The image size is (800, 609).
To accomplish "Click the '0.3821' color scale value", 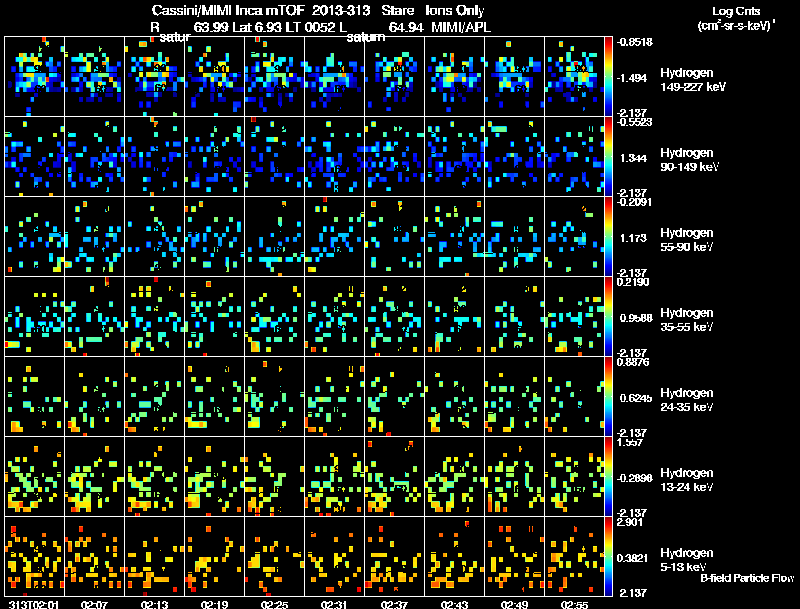I will pos(633,559).
